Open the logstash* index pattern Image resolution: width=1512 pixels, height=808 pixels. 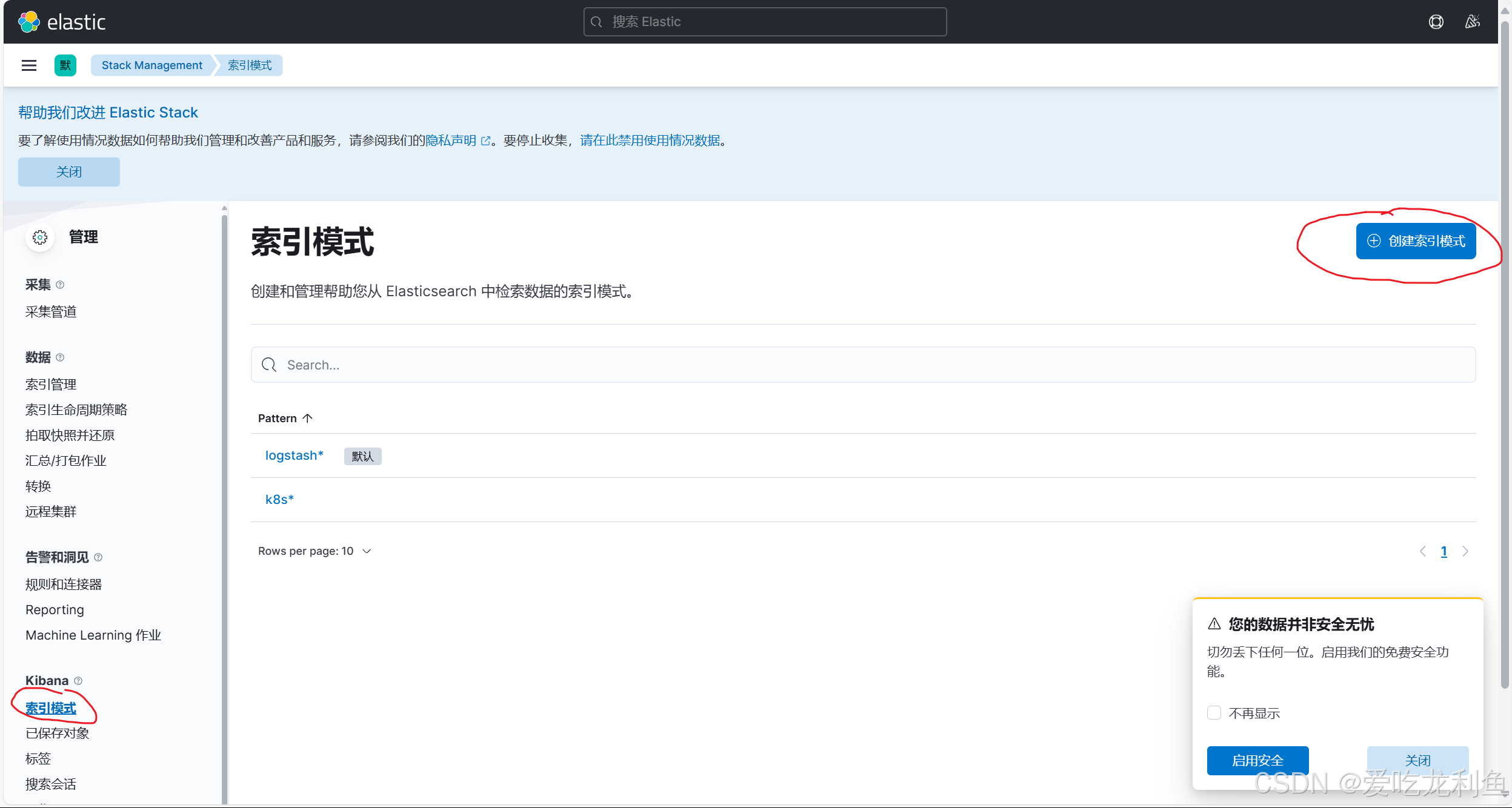click(295, 455)
